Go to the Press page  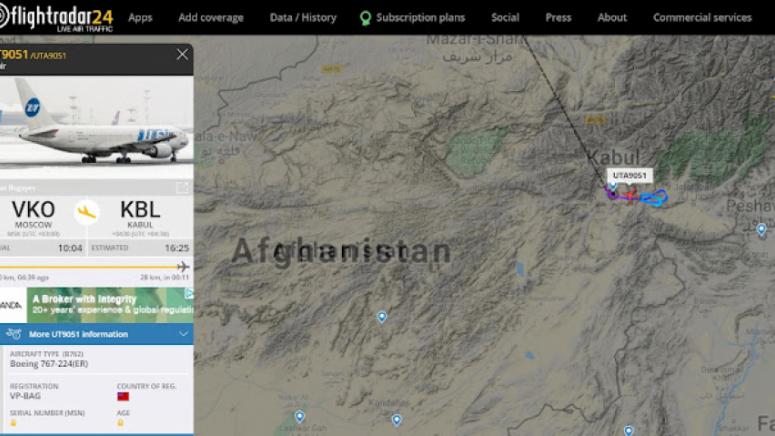[x=559, y=18]
